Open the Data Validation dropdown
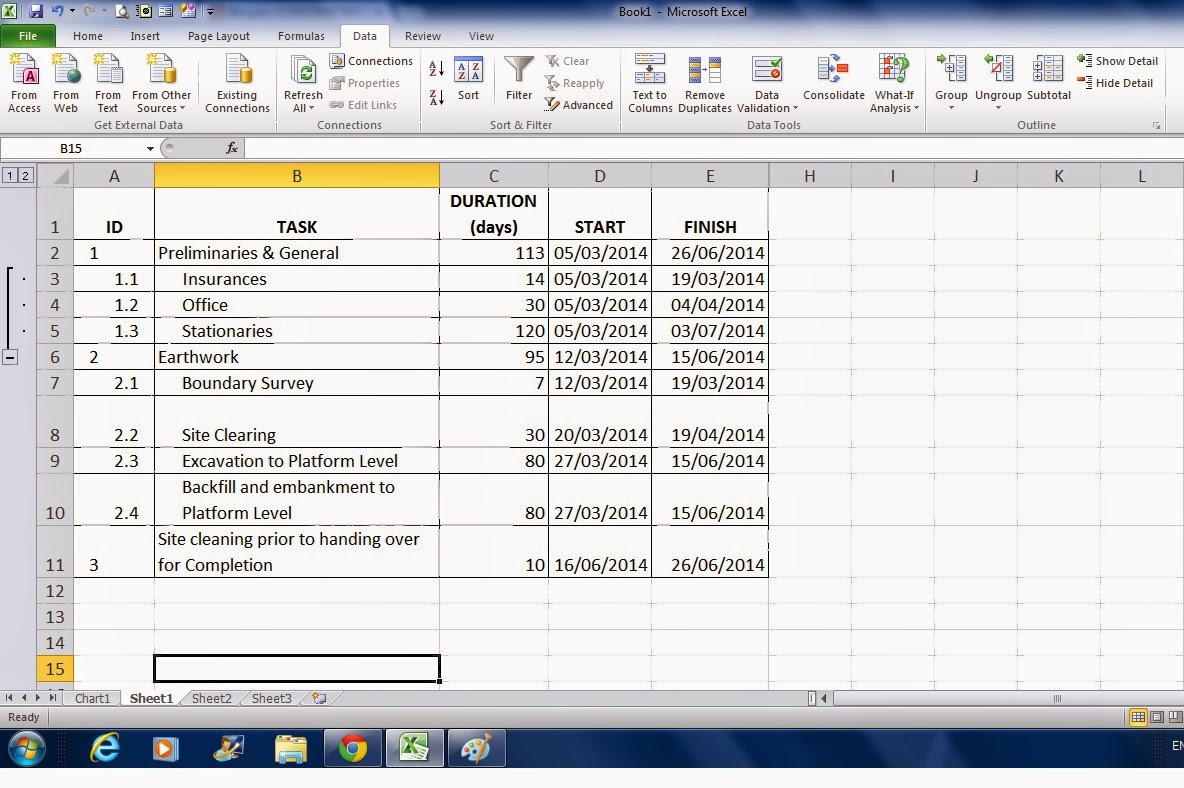1184x788 pixels. pos(766,102)
